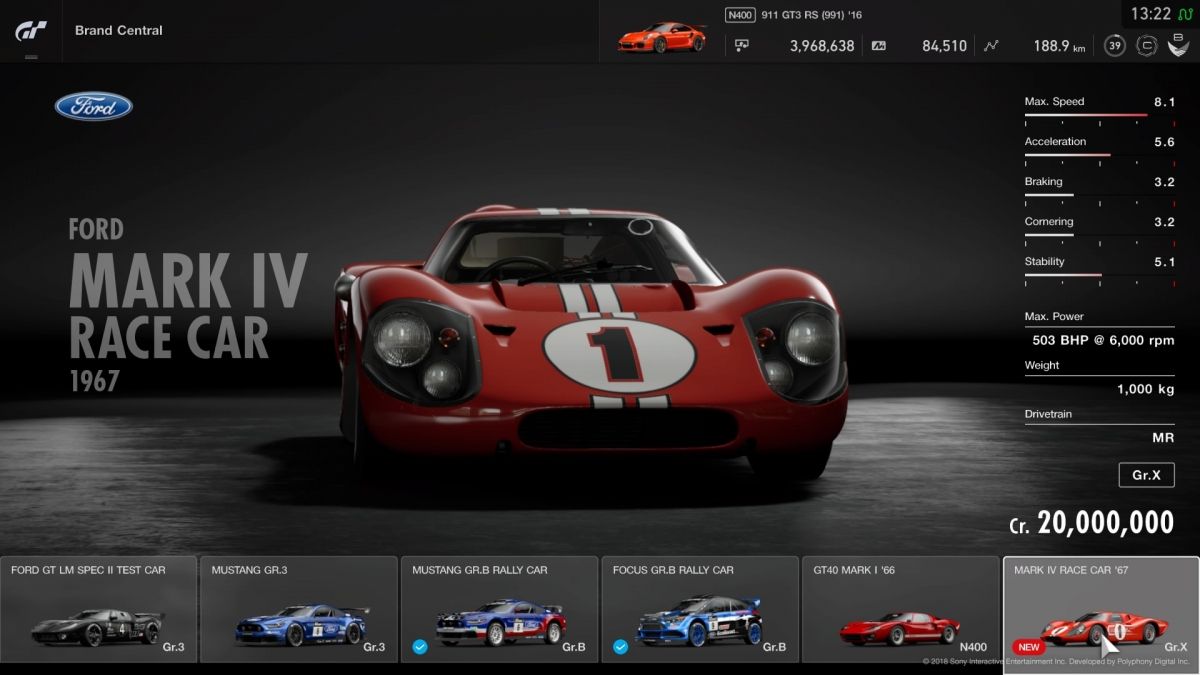Click the Drivetrain label
Screen dimensions: 1200x675
(1050, 414)
